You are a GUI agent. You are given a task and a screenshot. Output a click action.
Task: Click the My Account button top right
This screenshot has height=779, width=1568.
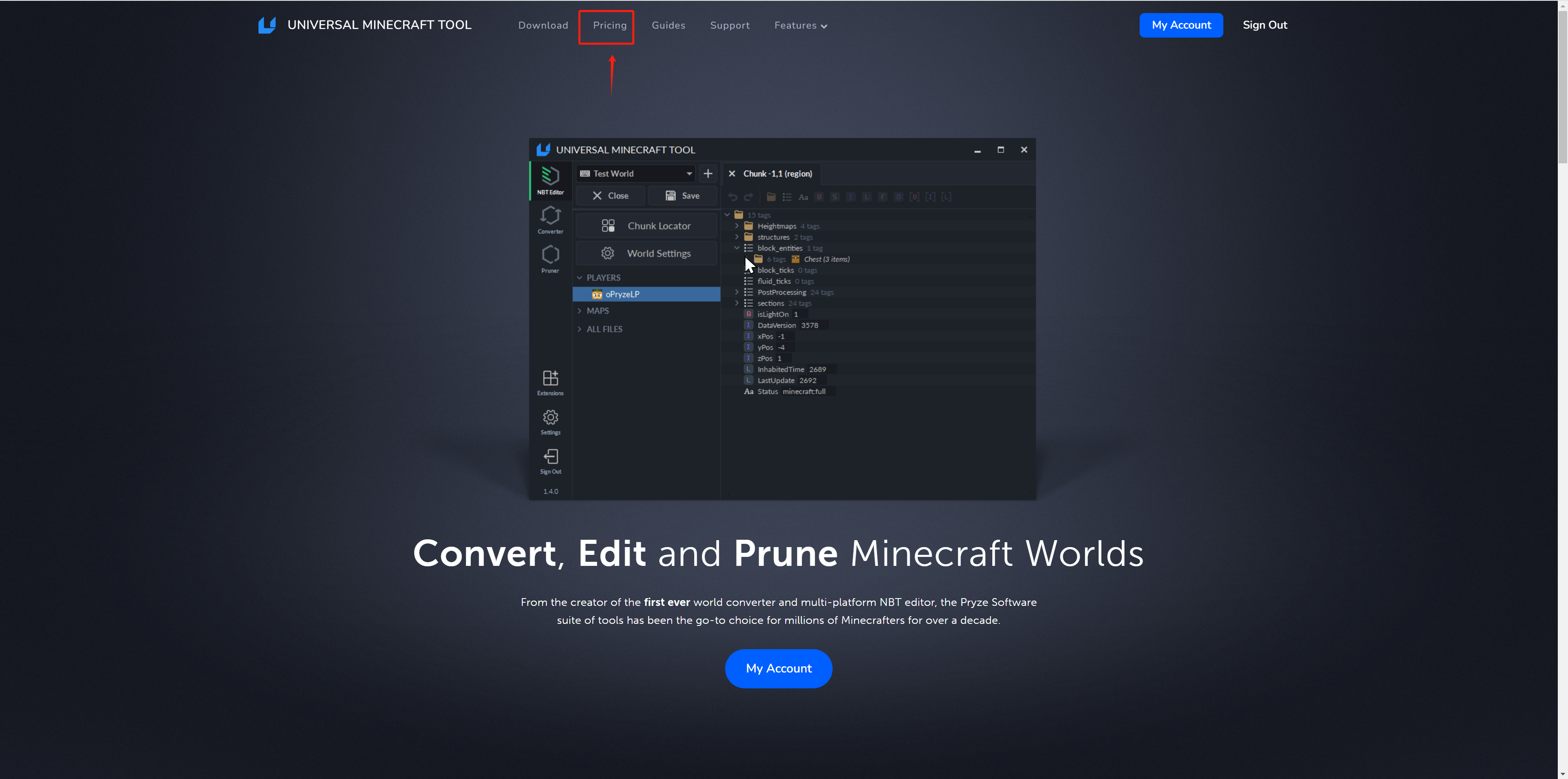point(1181,25)
